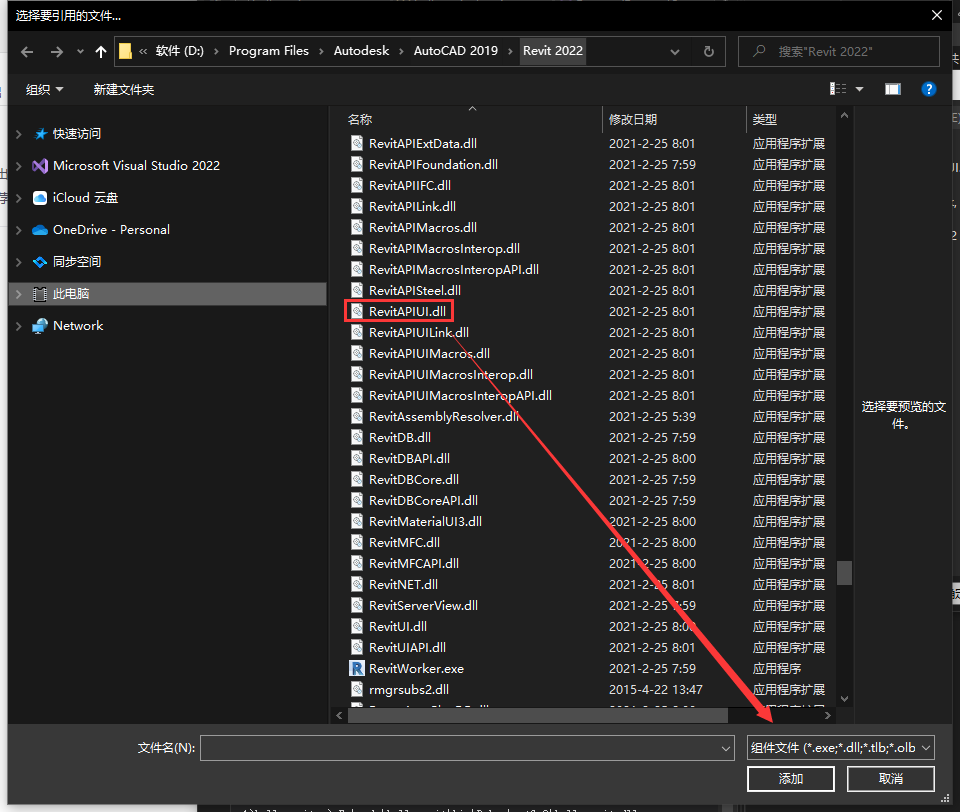
Task: Go back using the back arrow
Action: tap(27, 51)
